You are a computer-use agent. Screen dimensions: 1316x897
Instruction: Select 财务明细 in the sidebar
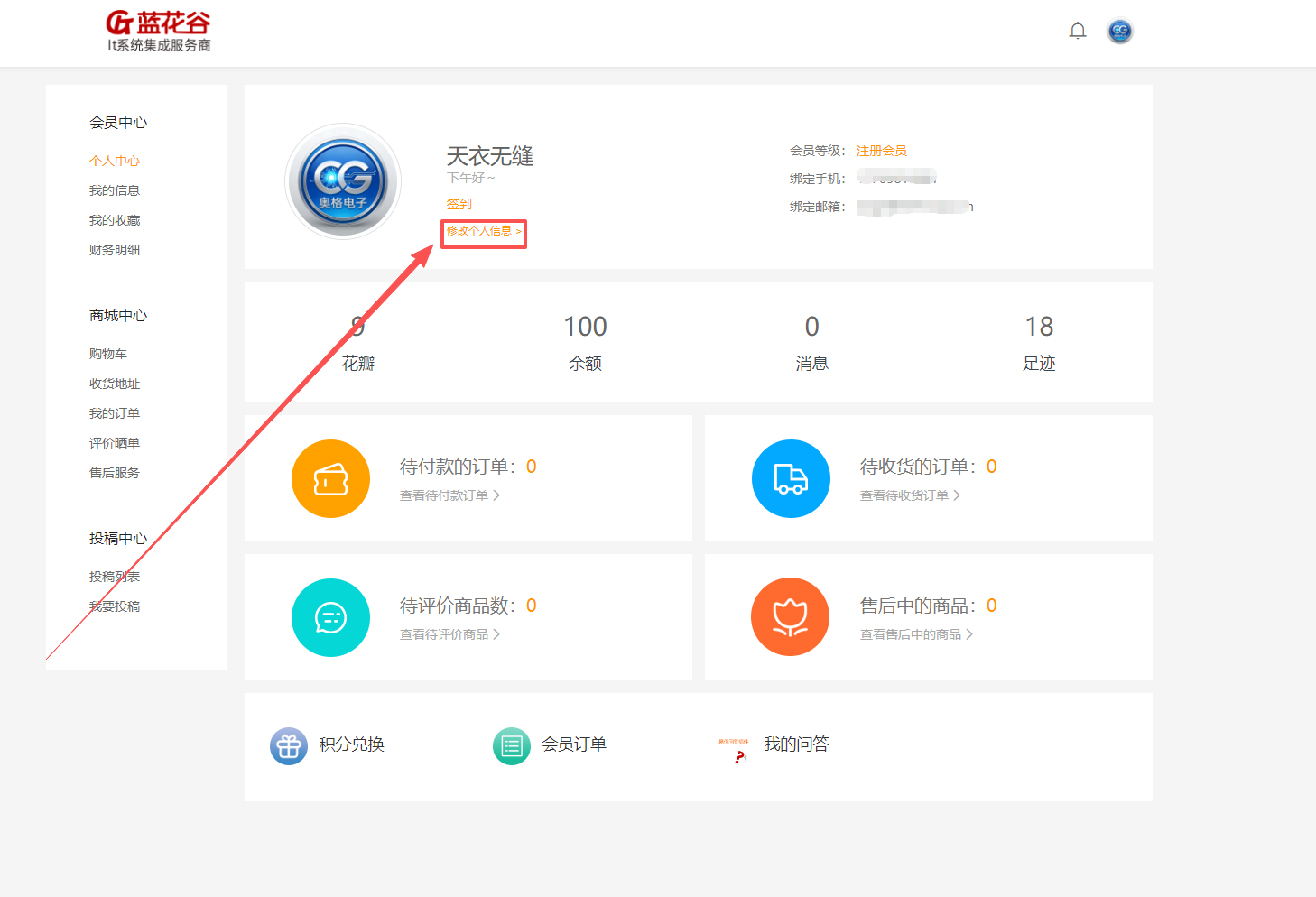[115, 249]
